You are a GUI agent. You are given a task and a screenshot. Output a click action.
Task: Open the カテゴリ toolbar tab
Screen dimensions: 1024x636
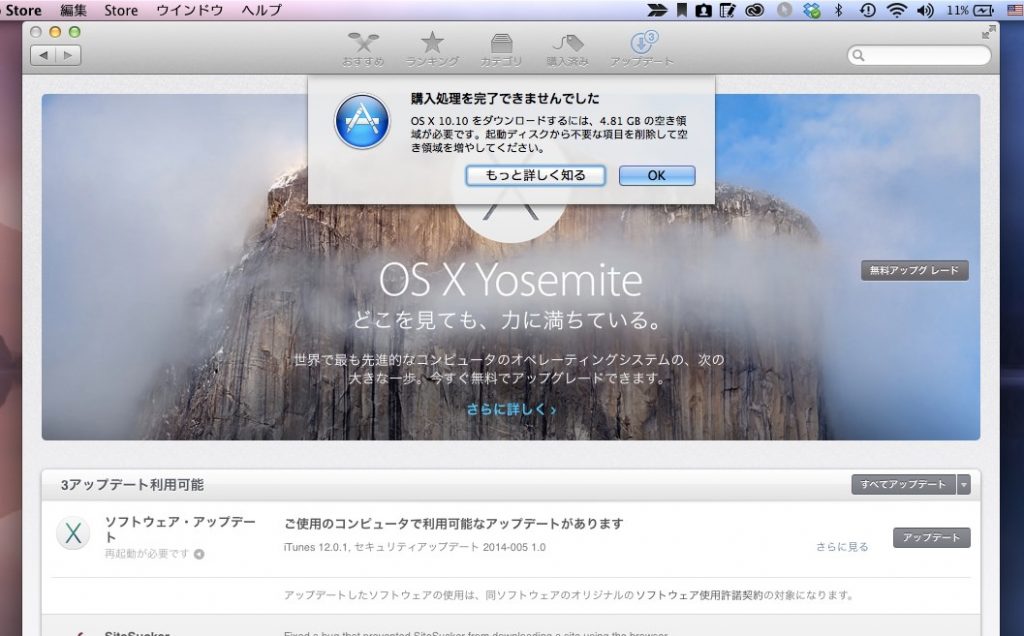click(501, 49)
